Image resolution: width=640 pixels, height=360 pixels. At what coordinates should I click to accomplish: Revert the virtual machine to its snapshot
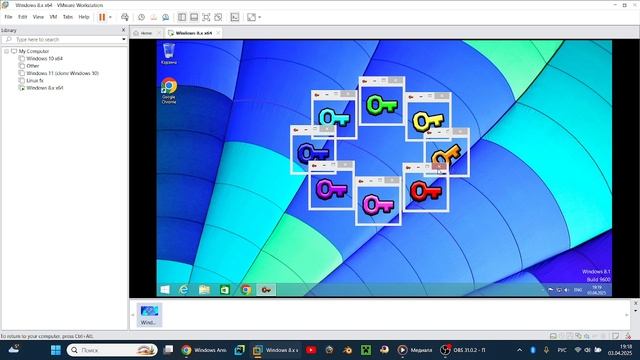[x=153, y=17]
